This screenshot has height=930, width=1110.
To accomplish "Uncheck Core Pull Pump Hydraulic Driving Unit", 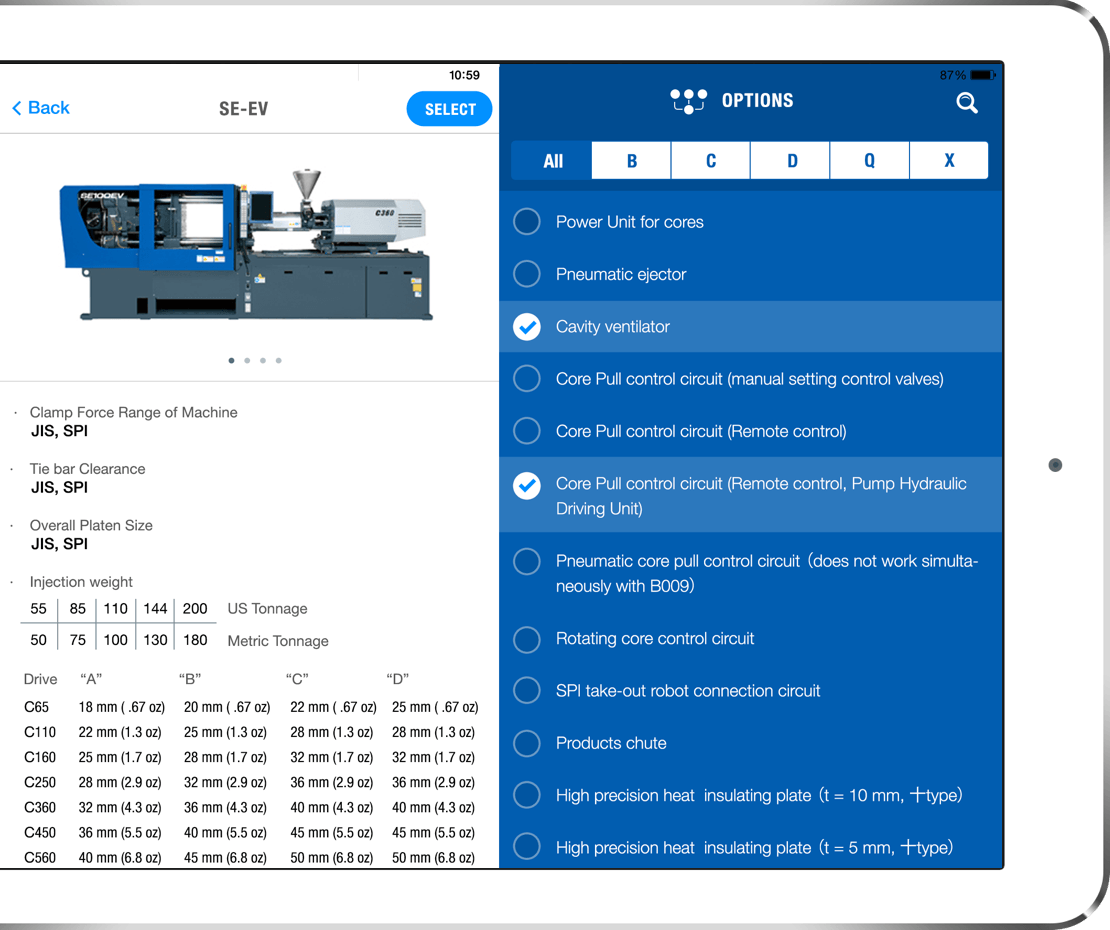I will 527,485.
